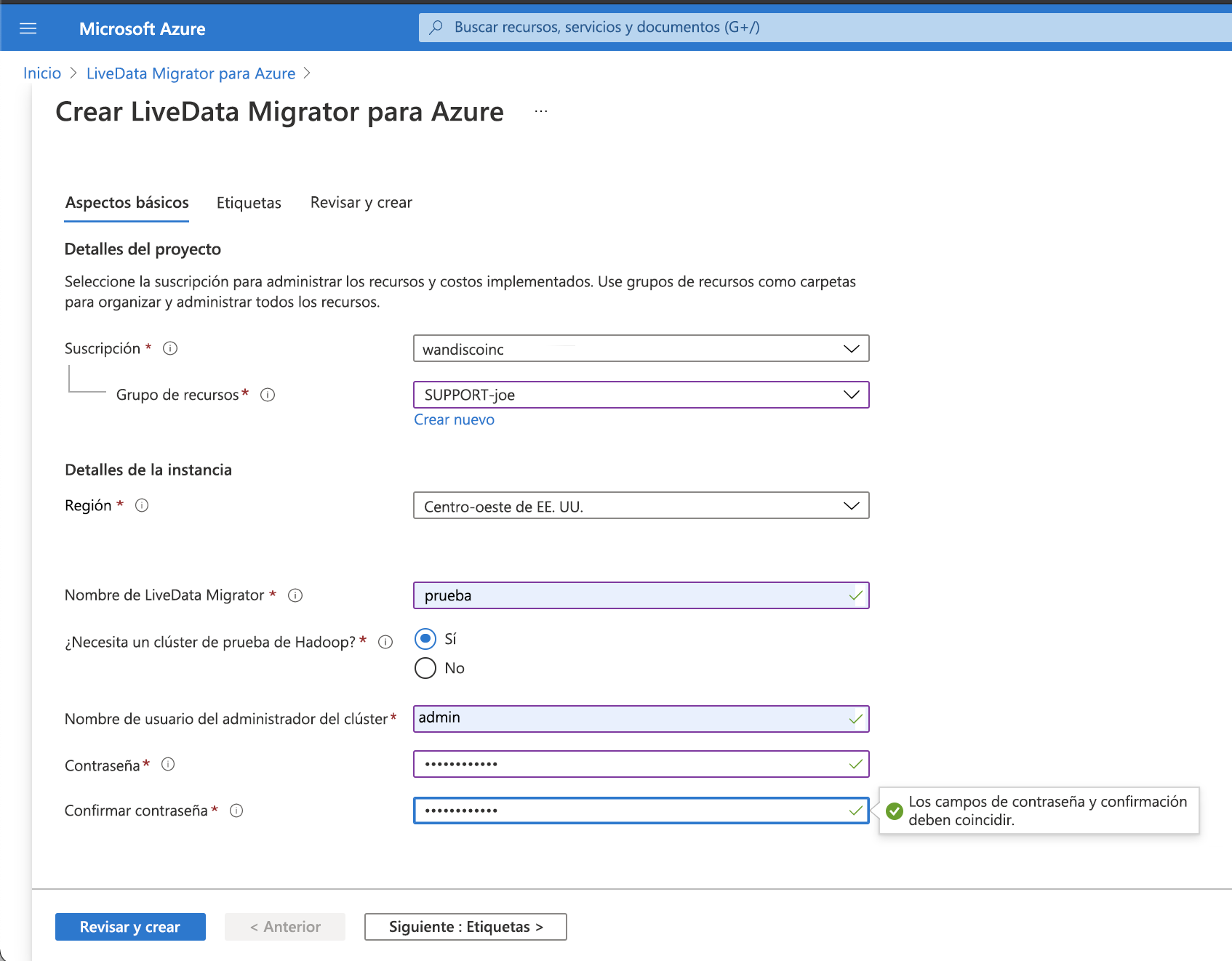The image size is (1232, 961).
Task: Click the Detalles de la instancia heading
Action: 148,470
